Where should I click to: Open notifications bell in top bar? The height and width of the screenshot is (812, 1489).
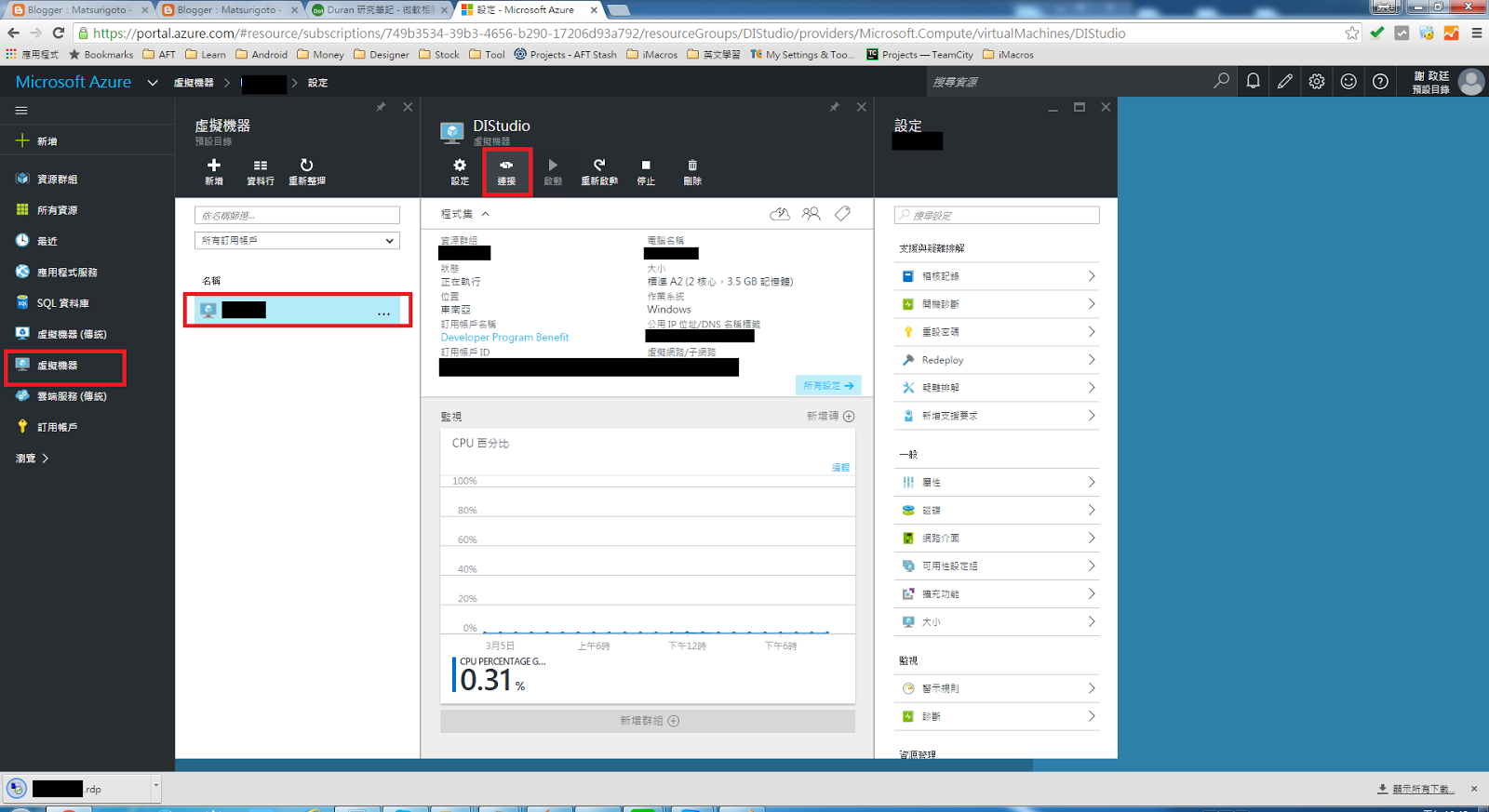pyautogui.click(x=1254, y=81)
